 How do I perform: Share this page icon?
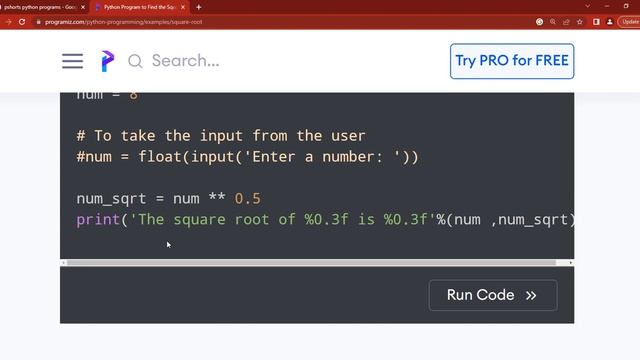click(x=566, y=22)
